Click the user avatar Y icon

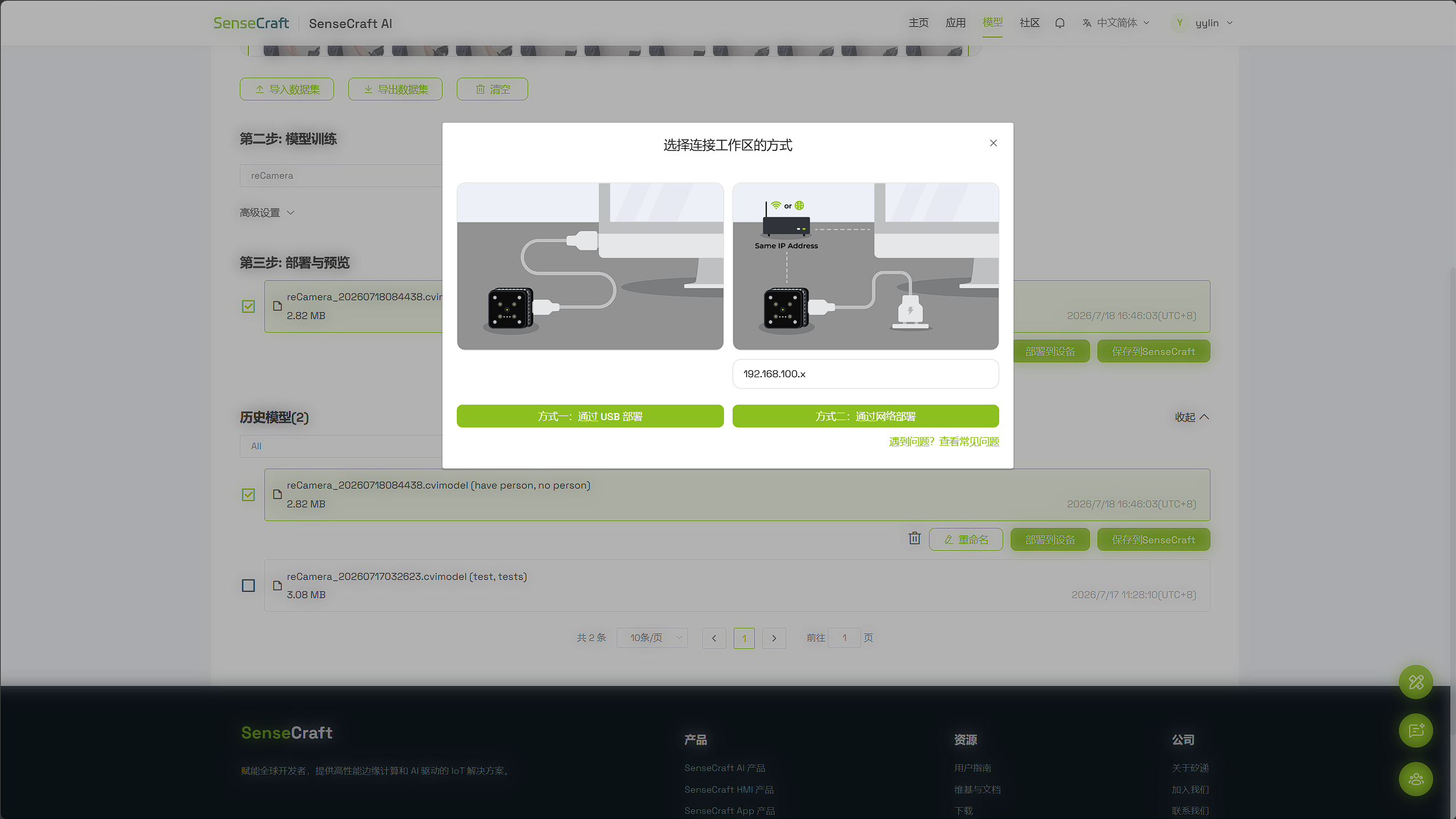pos(1180,23)
